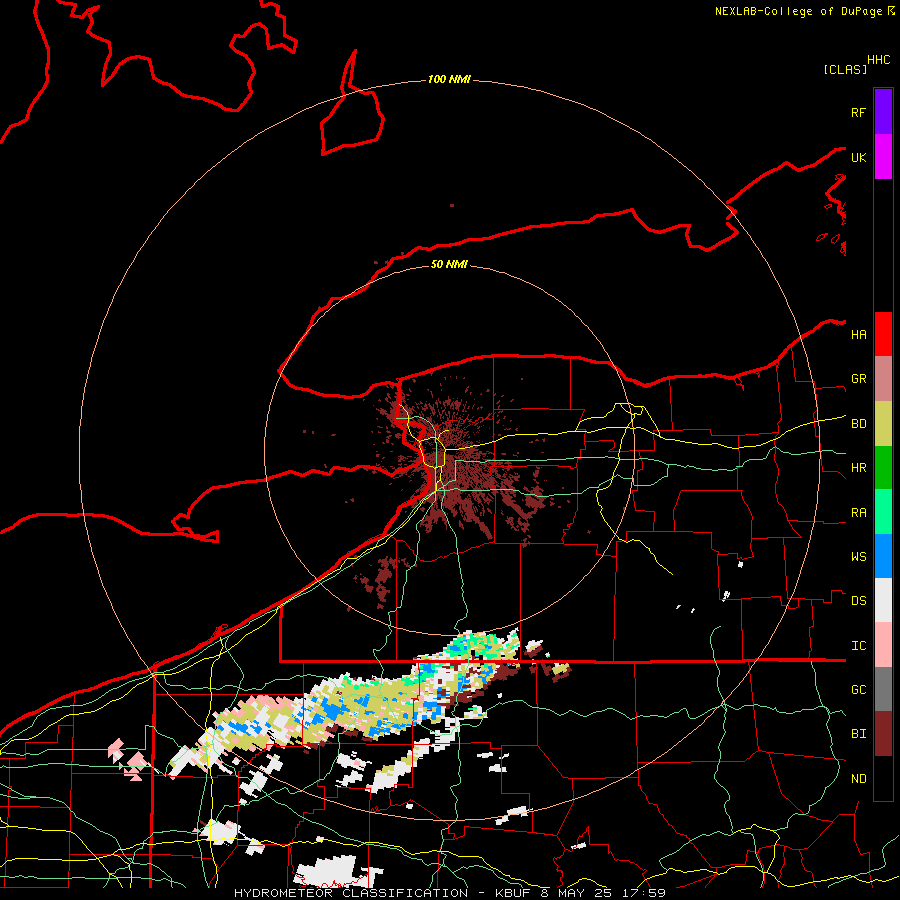This screenshot has width=900, height=900.
Task: Click the WS legend label
Action: click(x=858, y=556)
